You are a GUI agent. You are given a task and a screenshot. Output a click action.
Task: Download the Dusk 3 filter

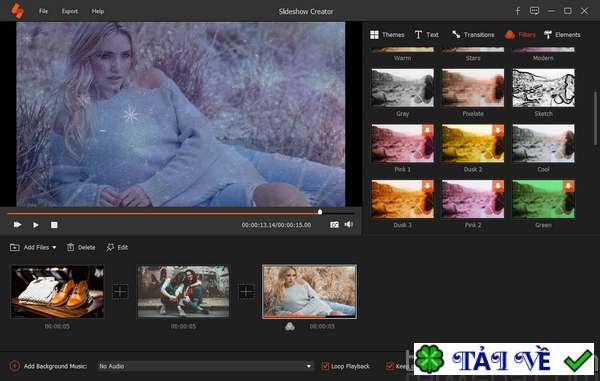[x=427, y=186]
